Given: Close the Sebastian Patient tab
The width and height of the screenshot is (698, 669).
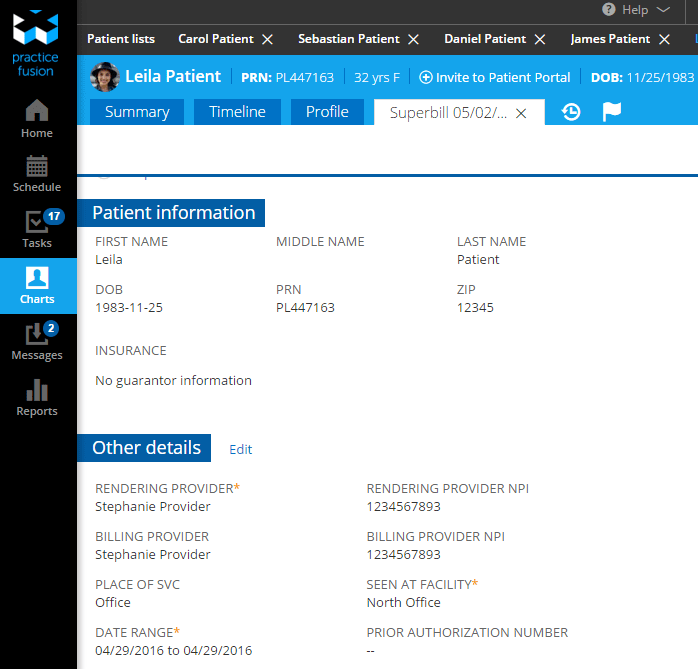Looking at the screenshot, I should click(408, 40).
